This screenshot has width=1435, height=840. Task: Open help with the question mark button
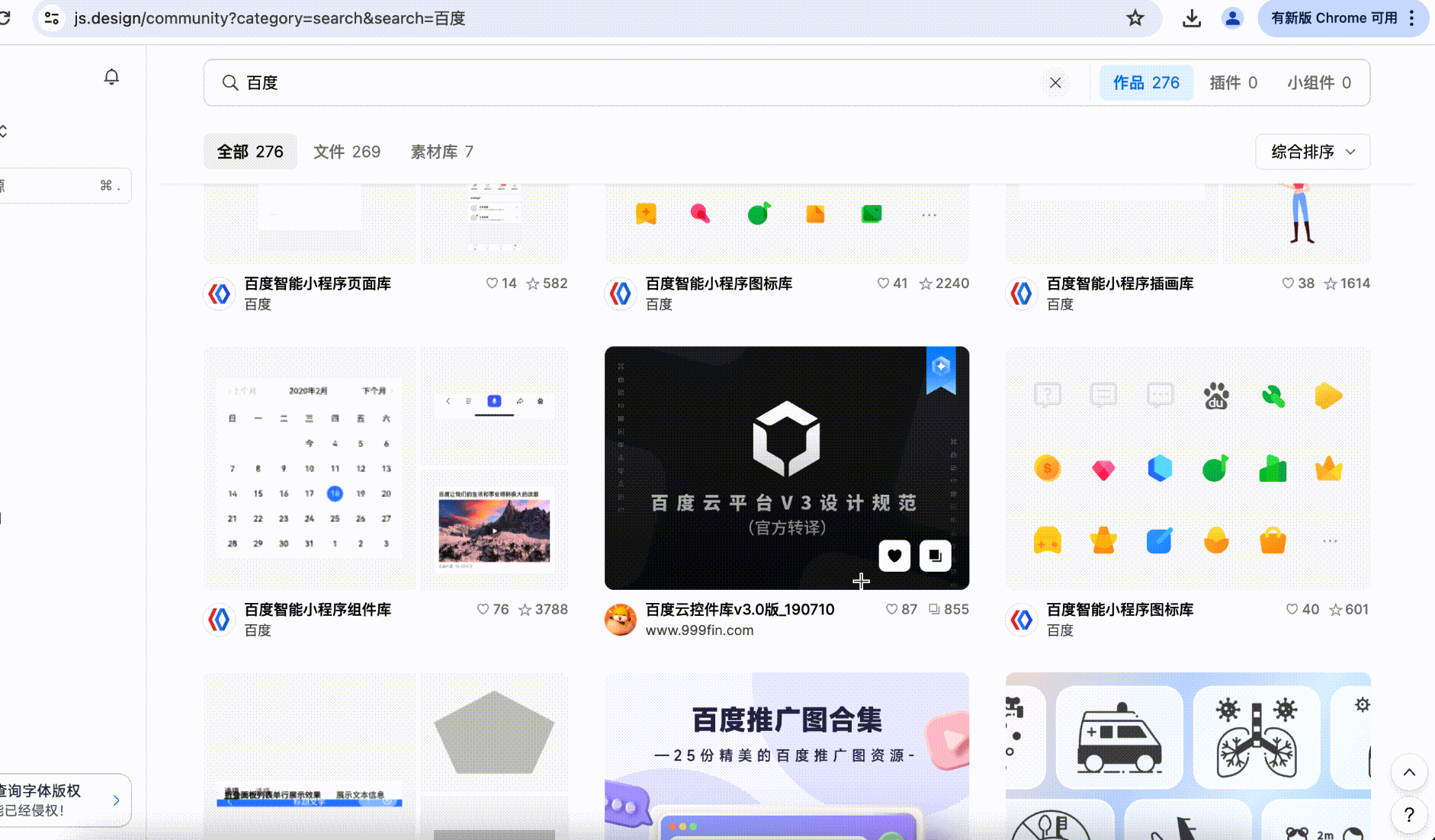(1409, 815)
